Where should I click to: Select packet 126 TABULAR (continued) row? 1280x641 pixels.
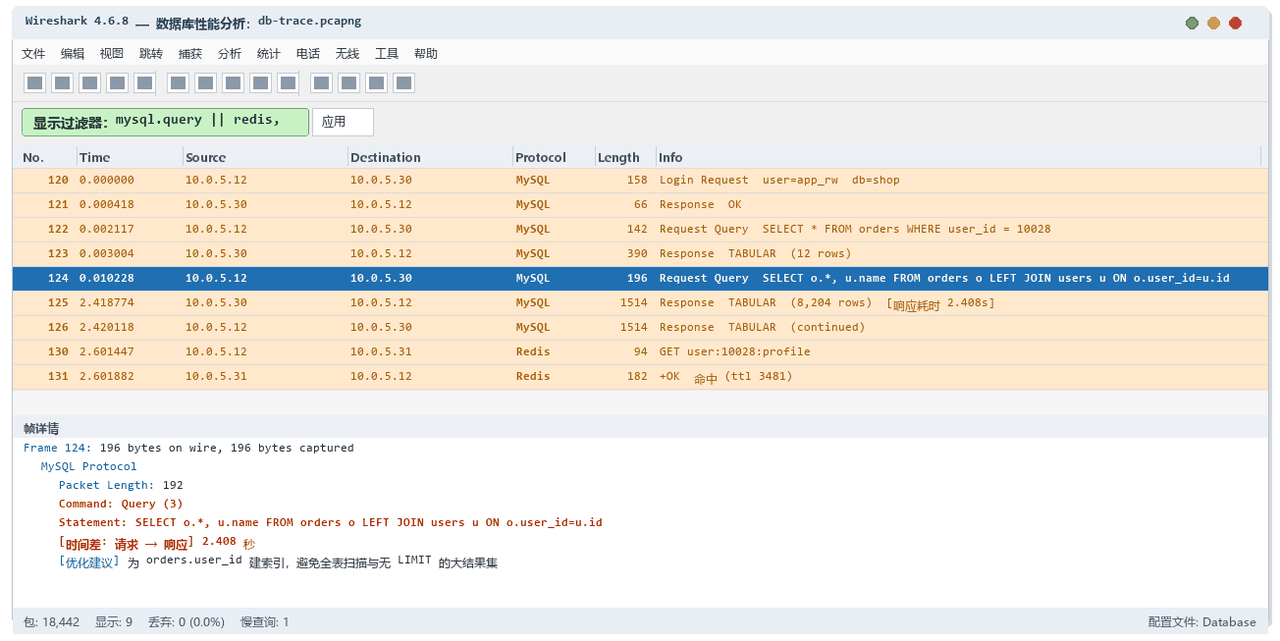[x=640, y=327]
